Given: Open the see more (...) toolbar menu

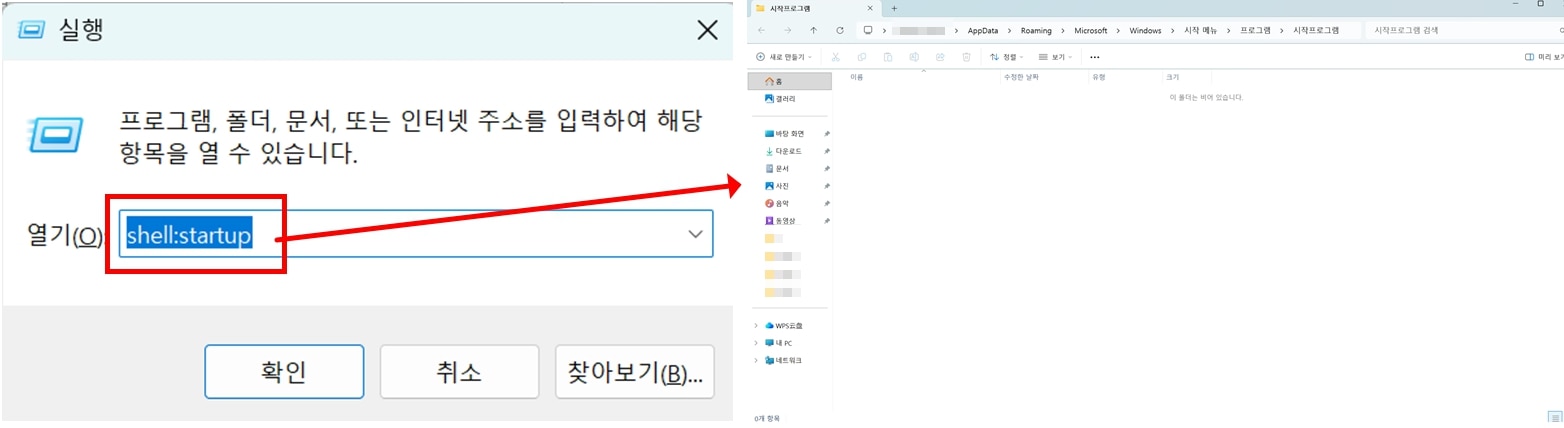Looking at the screenshot, I should 1095,57.
